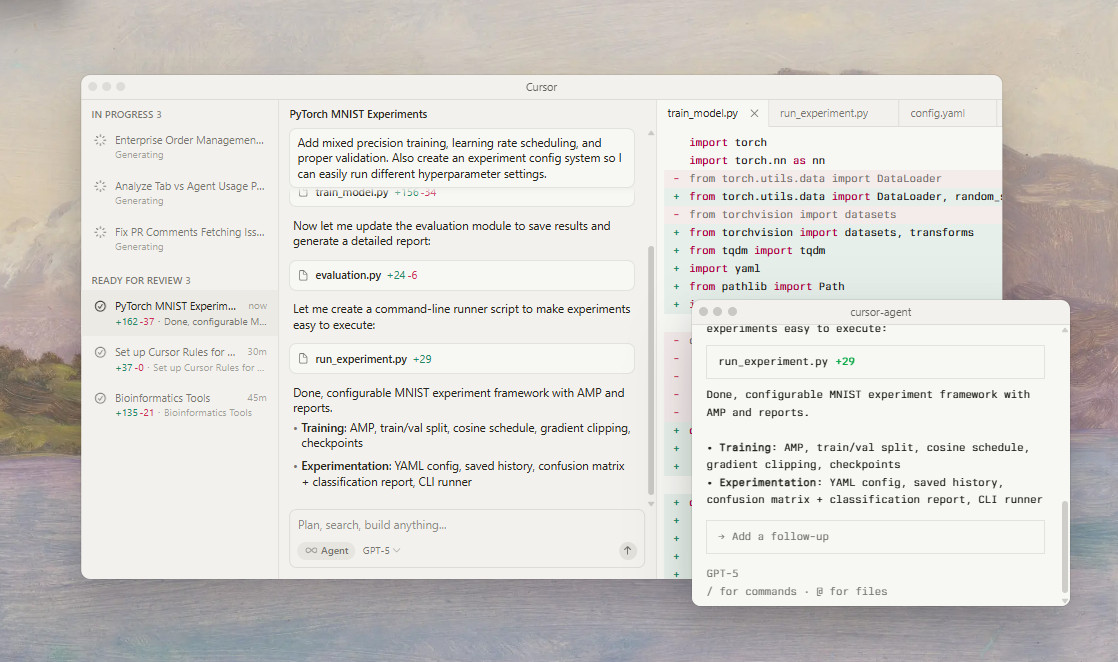
Task: Open the Agent mode selector
Action: pos(326,550)
